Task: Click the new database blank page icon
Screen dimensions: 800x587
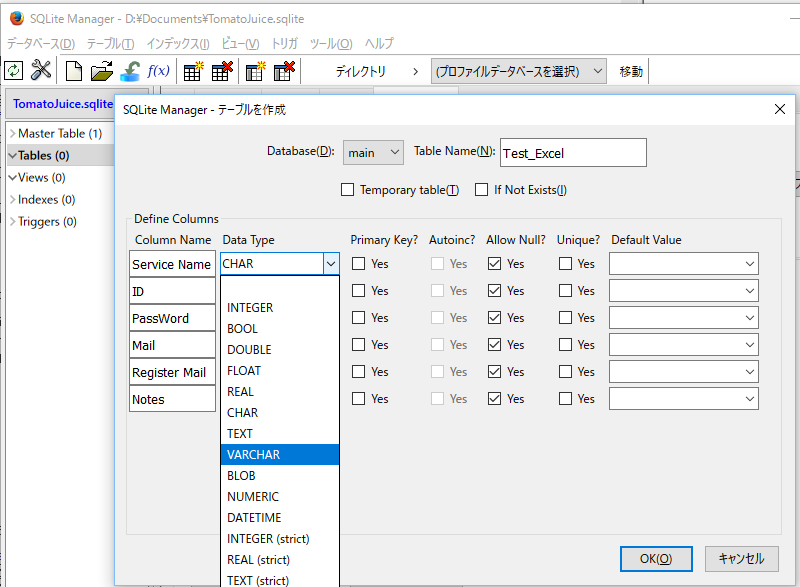Action: [x=74, y=71]
